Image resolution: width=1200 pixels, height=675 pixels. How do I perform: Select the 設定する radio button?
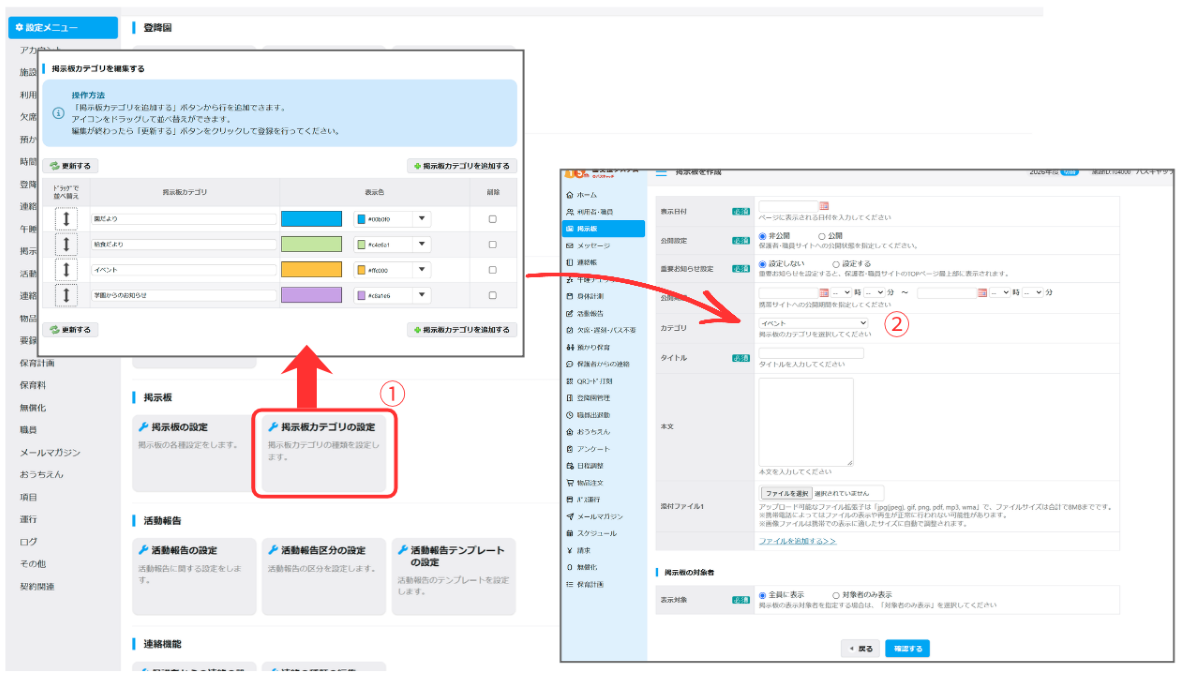pyautogui.click(x=836, y=264)
